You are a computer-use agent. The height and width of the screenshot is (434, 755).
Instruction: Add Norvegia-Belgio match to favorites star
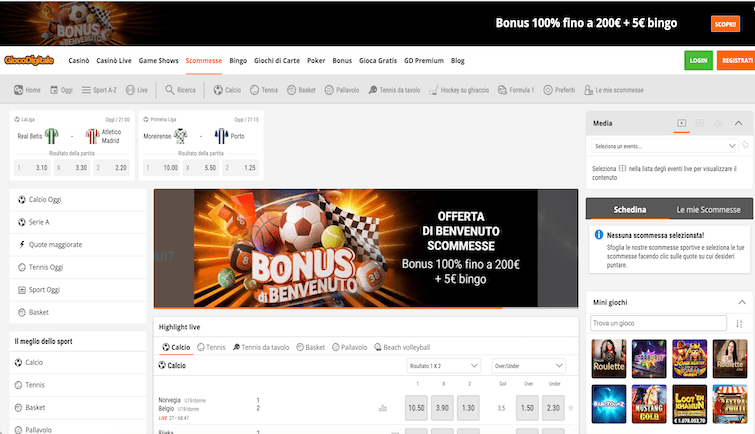point(571,408)
